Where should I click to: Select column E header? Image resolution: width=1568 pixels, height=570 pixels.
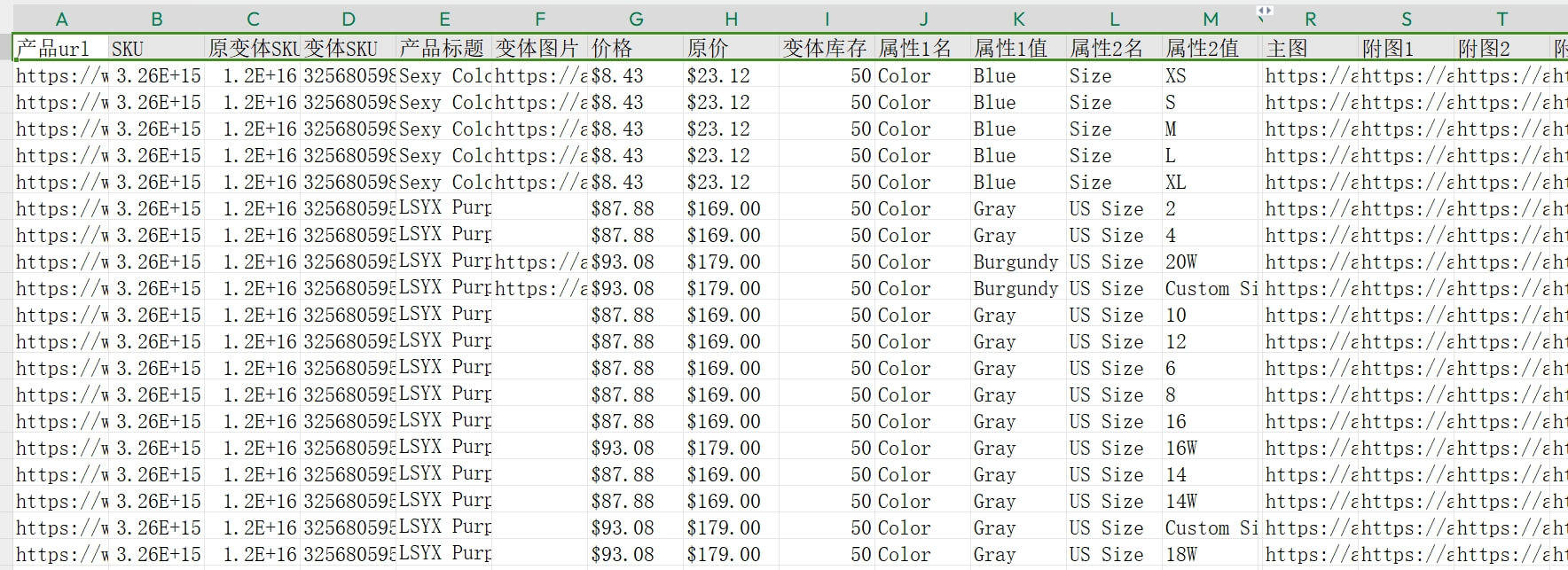tap(444, 19)
